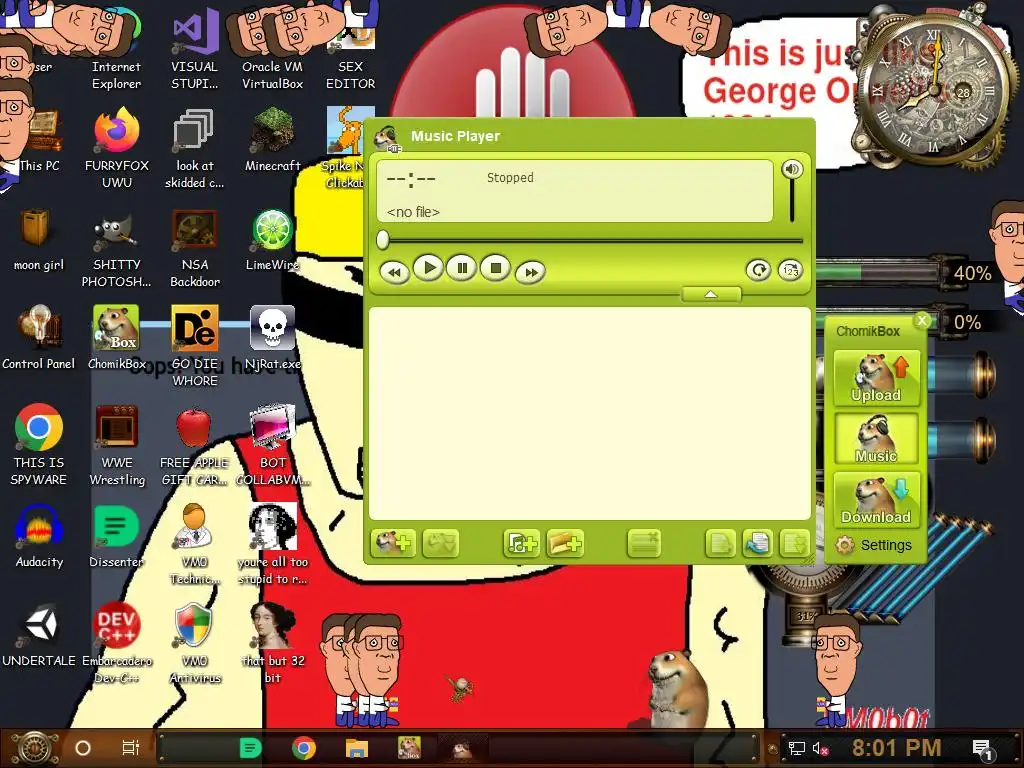1024x768 pixels.
Task: Select the ChomikBox desktop icon
Action: tap(116, 338)
